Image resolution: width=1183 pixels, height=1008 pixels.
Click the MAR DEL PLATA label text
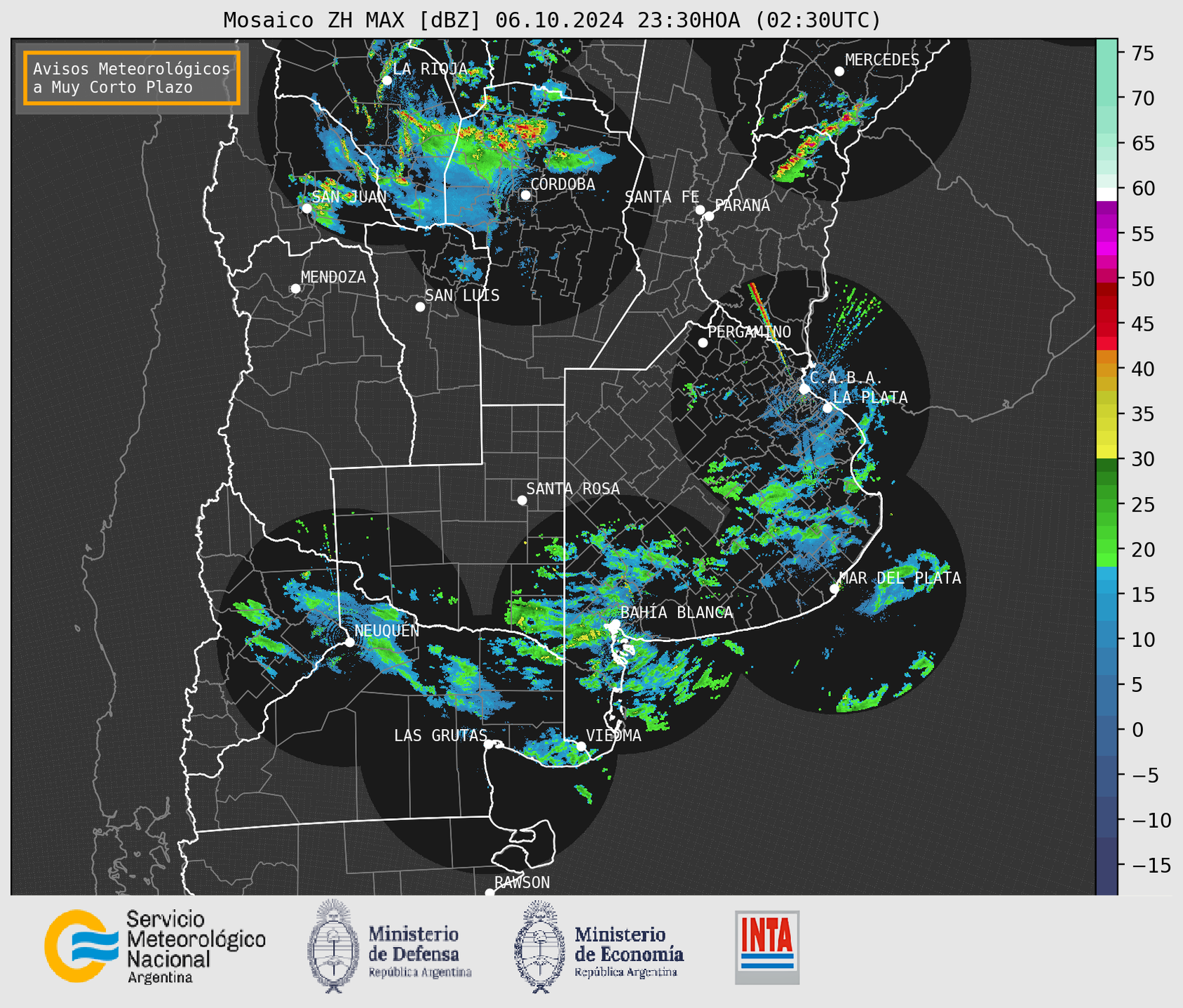tap(900, 578)
